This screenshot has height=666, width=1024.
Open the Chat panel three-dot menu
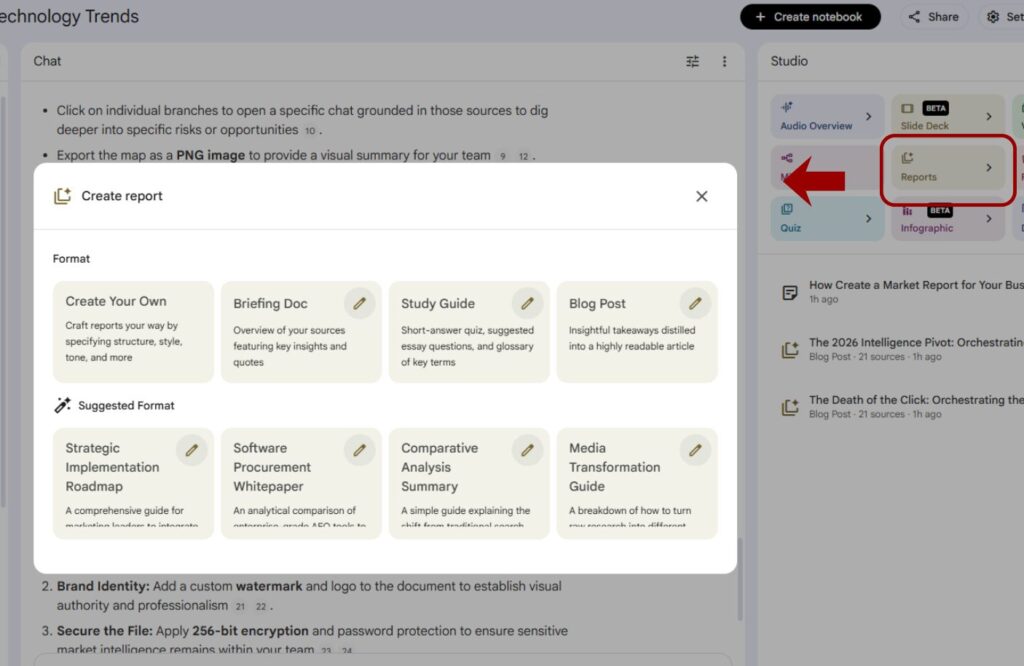click(x=725, y=62)
